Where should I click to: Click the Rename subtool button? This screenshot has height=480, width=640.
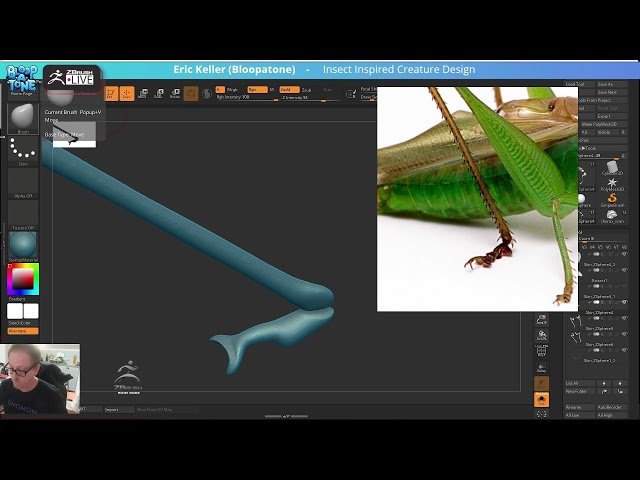point(580,407)
